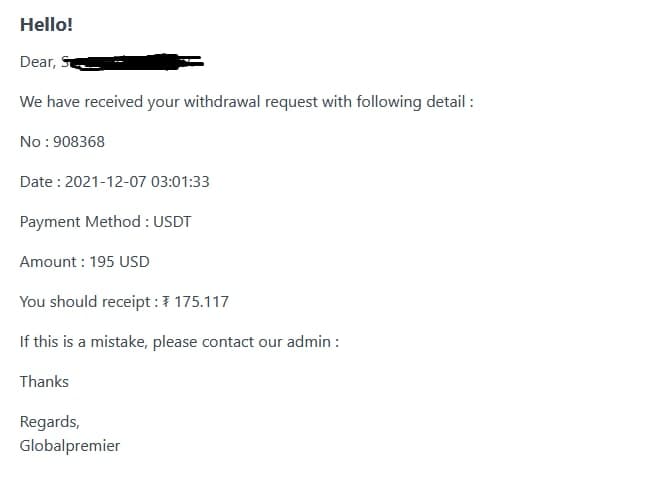Click the Hello! heading
This screenshot has height=478, width=646.
46,25
